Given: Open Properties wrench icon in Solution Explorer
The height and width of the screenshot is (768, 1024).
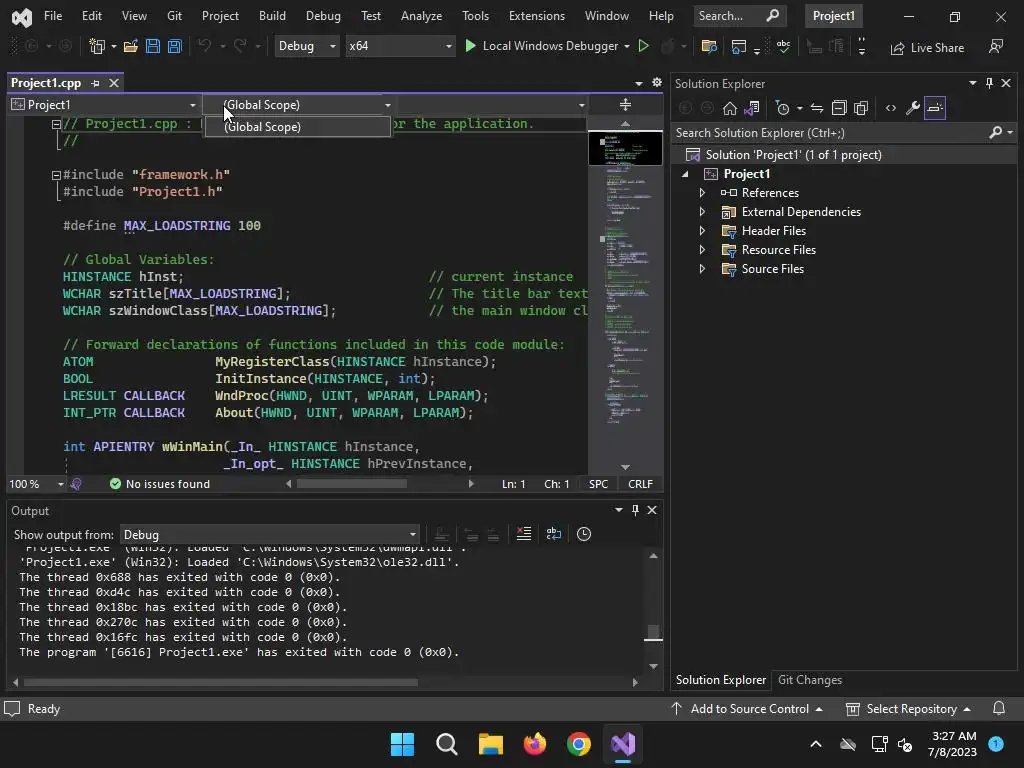Looking at the screenshot, I should tap(913, 108).
